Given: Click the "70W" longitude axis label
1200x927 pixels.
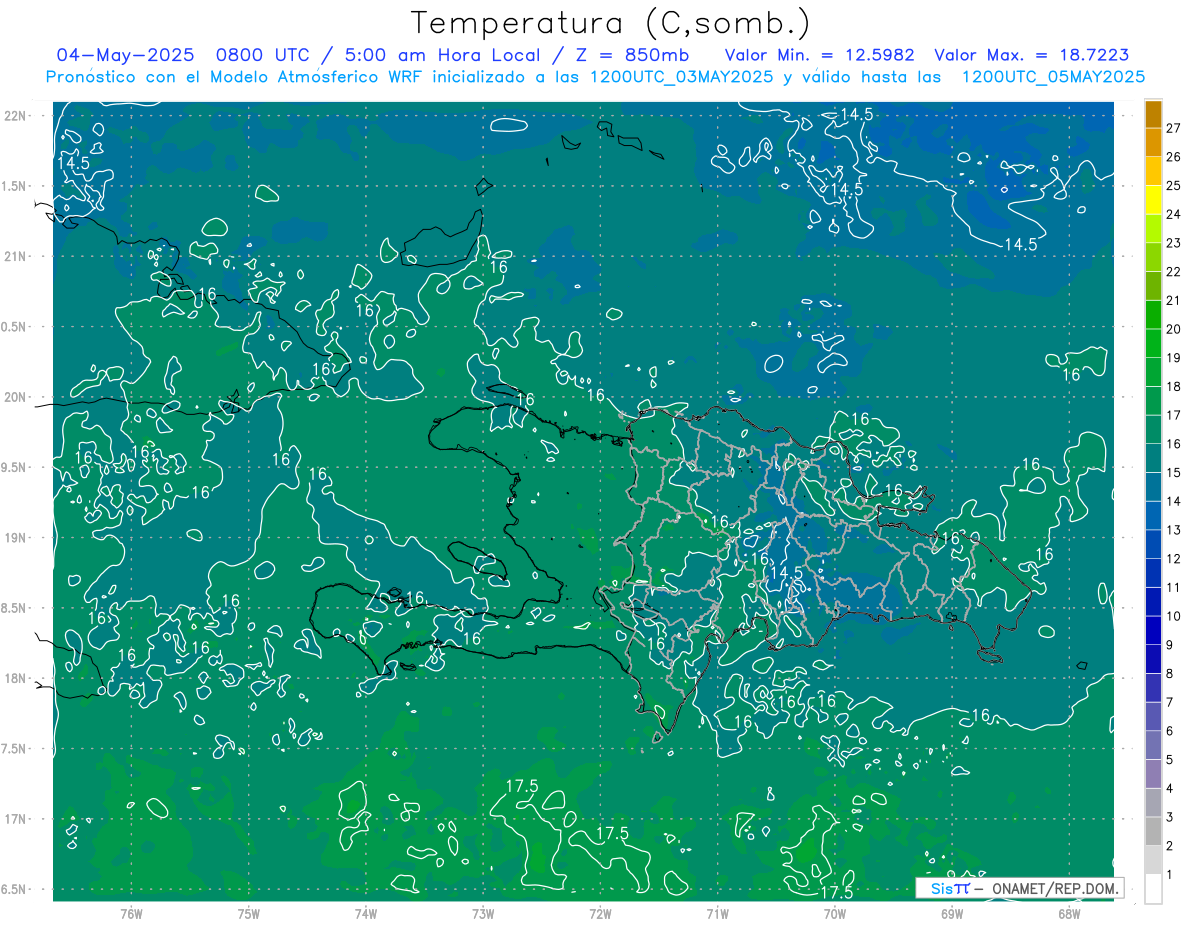Looking at the screenshot, I should 835,913.
